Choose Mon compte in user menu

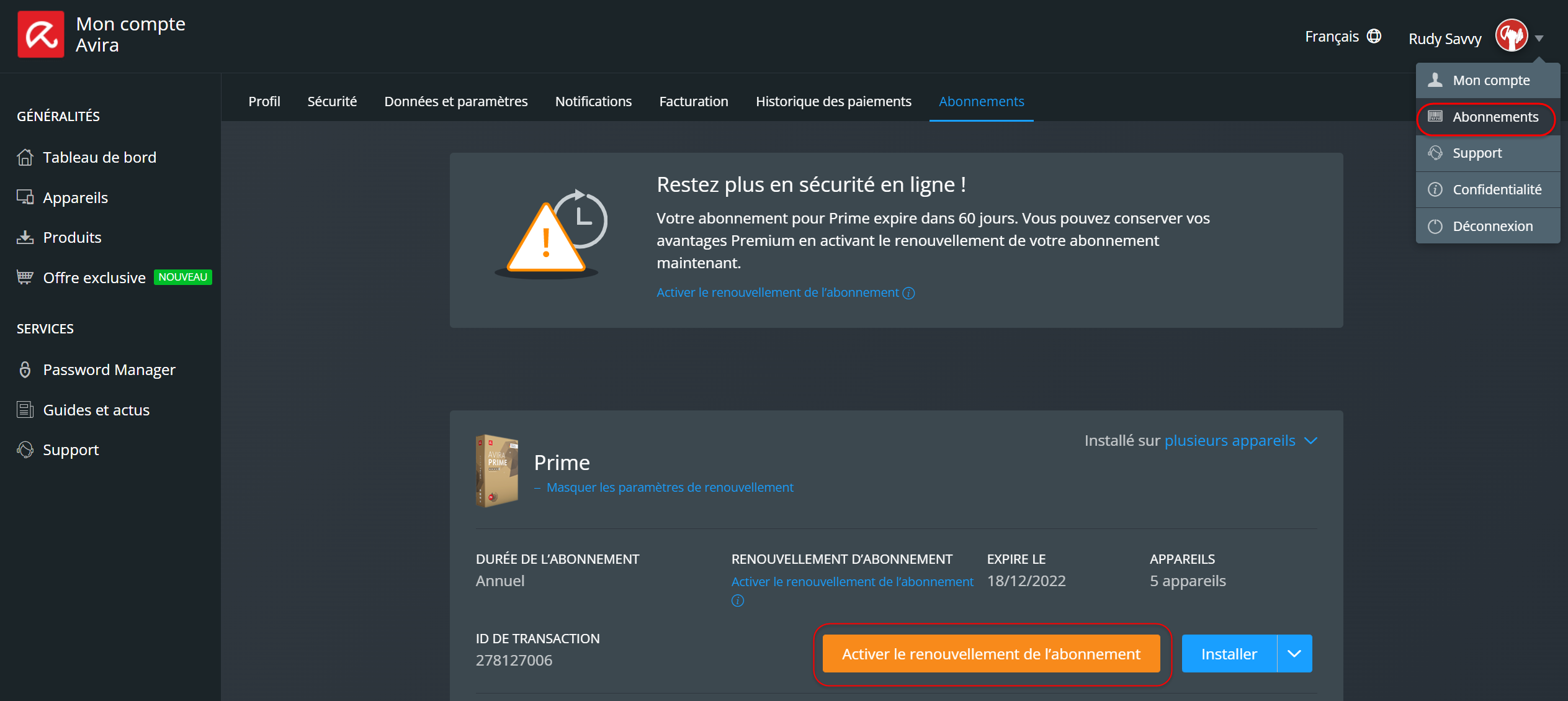click(x=1488, y=80)
